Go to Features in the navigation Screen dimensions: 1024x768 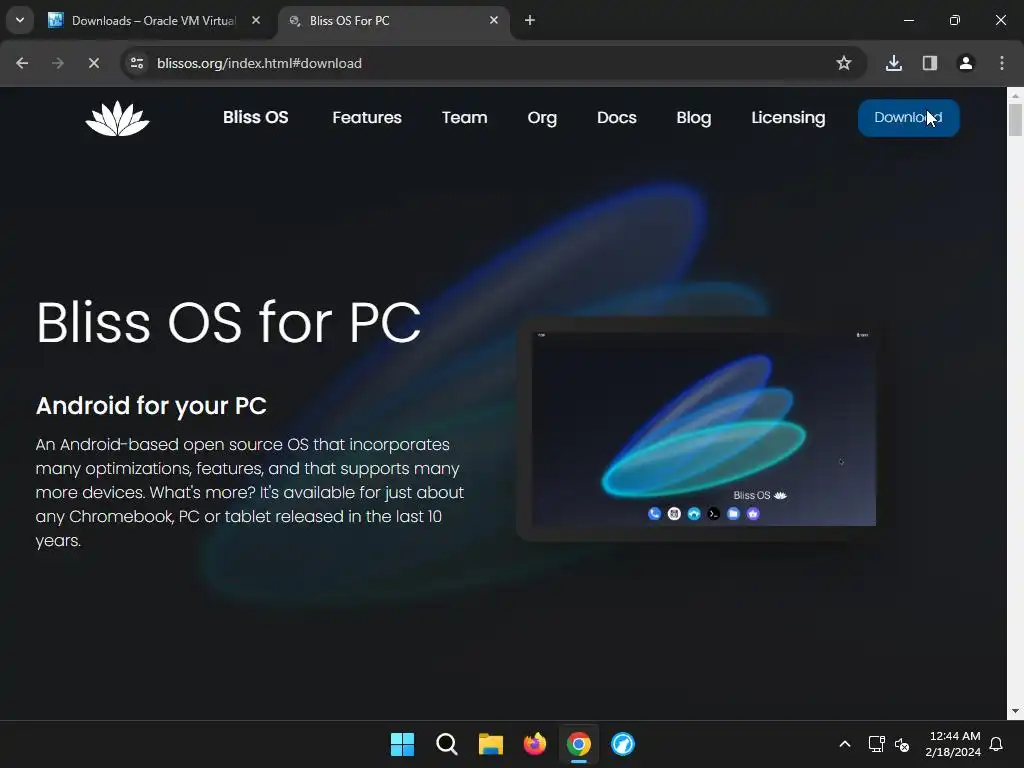point(367,118)
